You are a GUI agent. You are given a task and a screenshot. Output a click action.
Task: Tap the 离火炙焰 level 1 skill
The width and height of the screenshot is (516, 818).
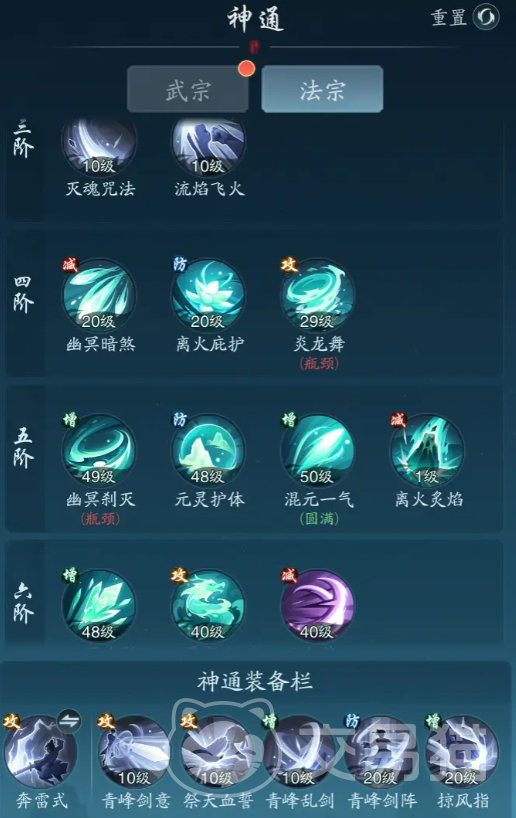tap(427, 451)
